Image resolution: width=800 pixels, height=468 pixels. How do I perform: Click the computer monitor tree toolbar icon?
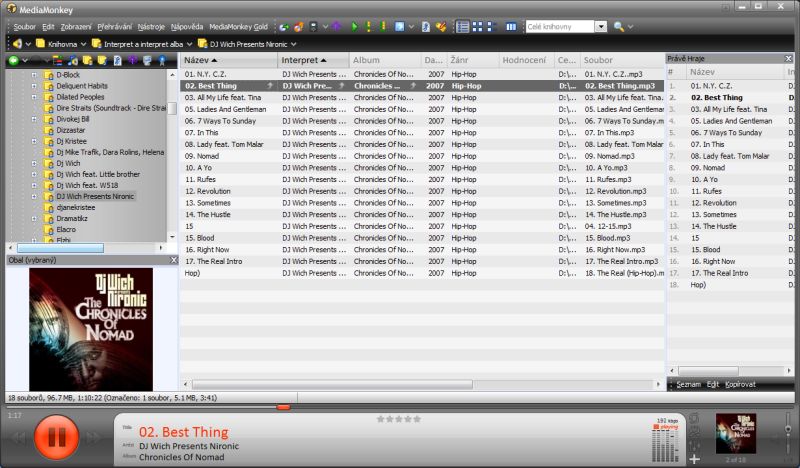point(147,61)
